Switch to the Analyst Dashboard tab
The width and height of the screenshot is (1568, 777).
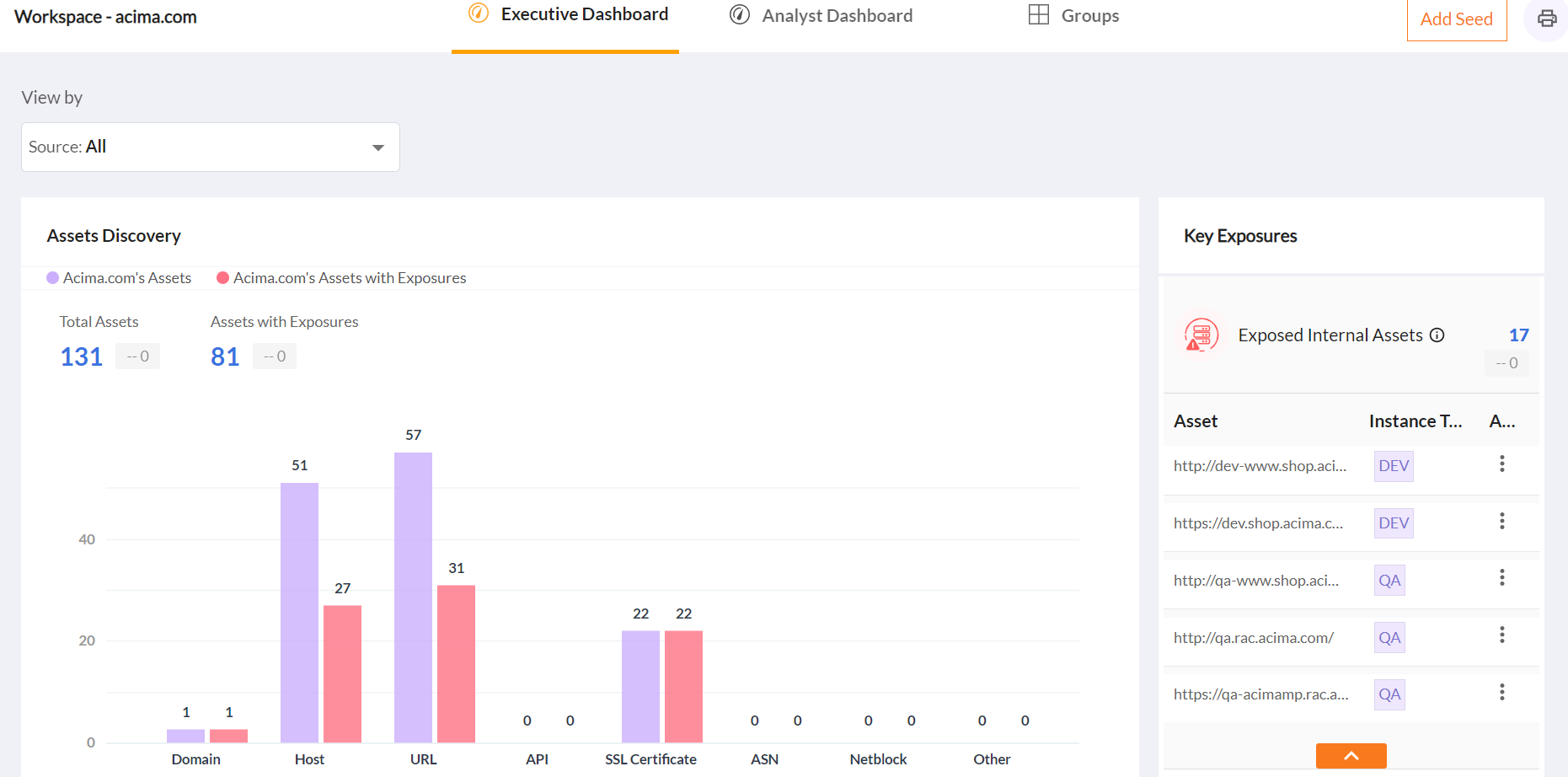(821, 16)
